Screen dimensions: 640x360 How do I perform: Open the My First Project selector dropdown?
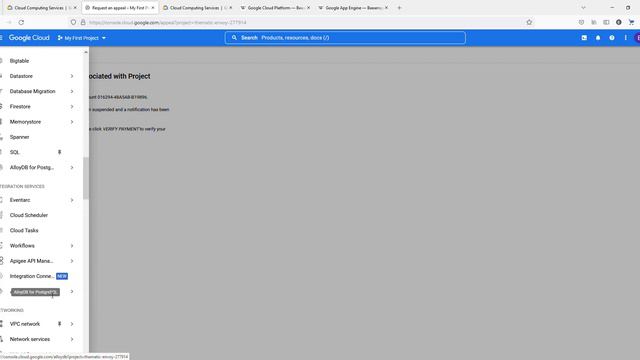pos(82,38)
